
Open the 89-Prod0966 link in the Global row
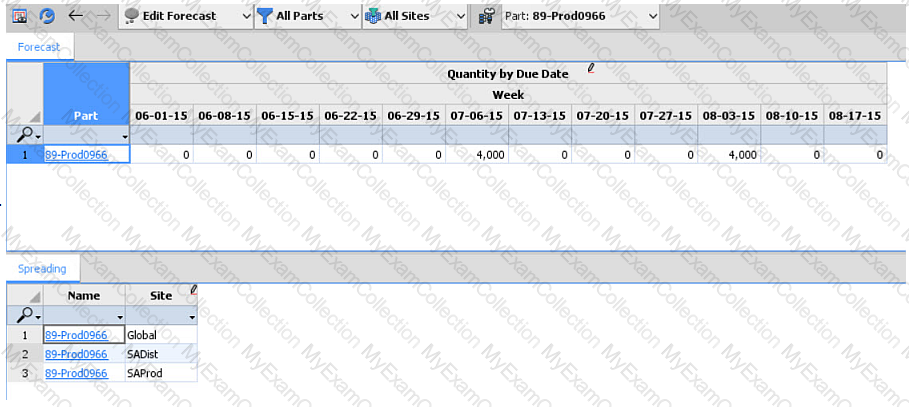(x=77, y=335)
